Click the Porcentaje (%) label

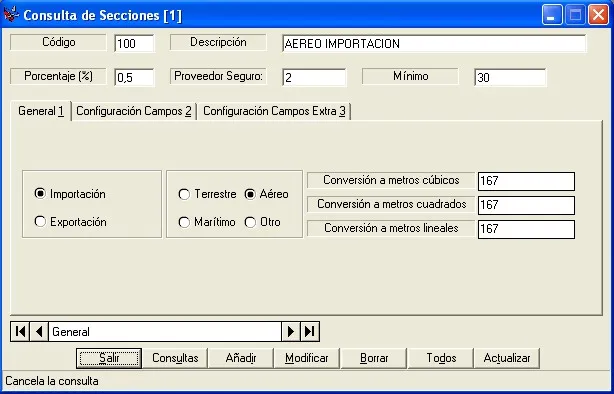58,76
